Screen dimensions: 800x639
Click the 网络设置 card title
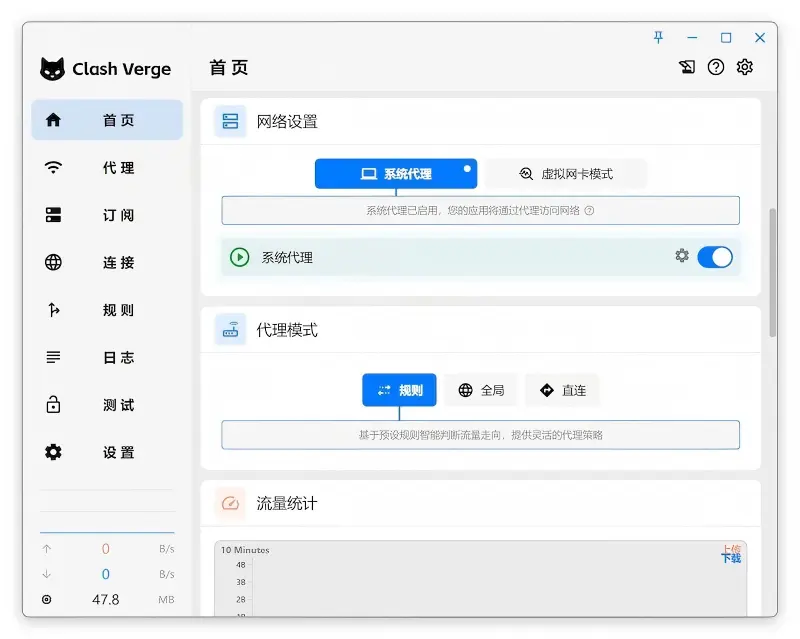[x=287, y=121]
